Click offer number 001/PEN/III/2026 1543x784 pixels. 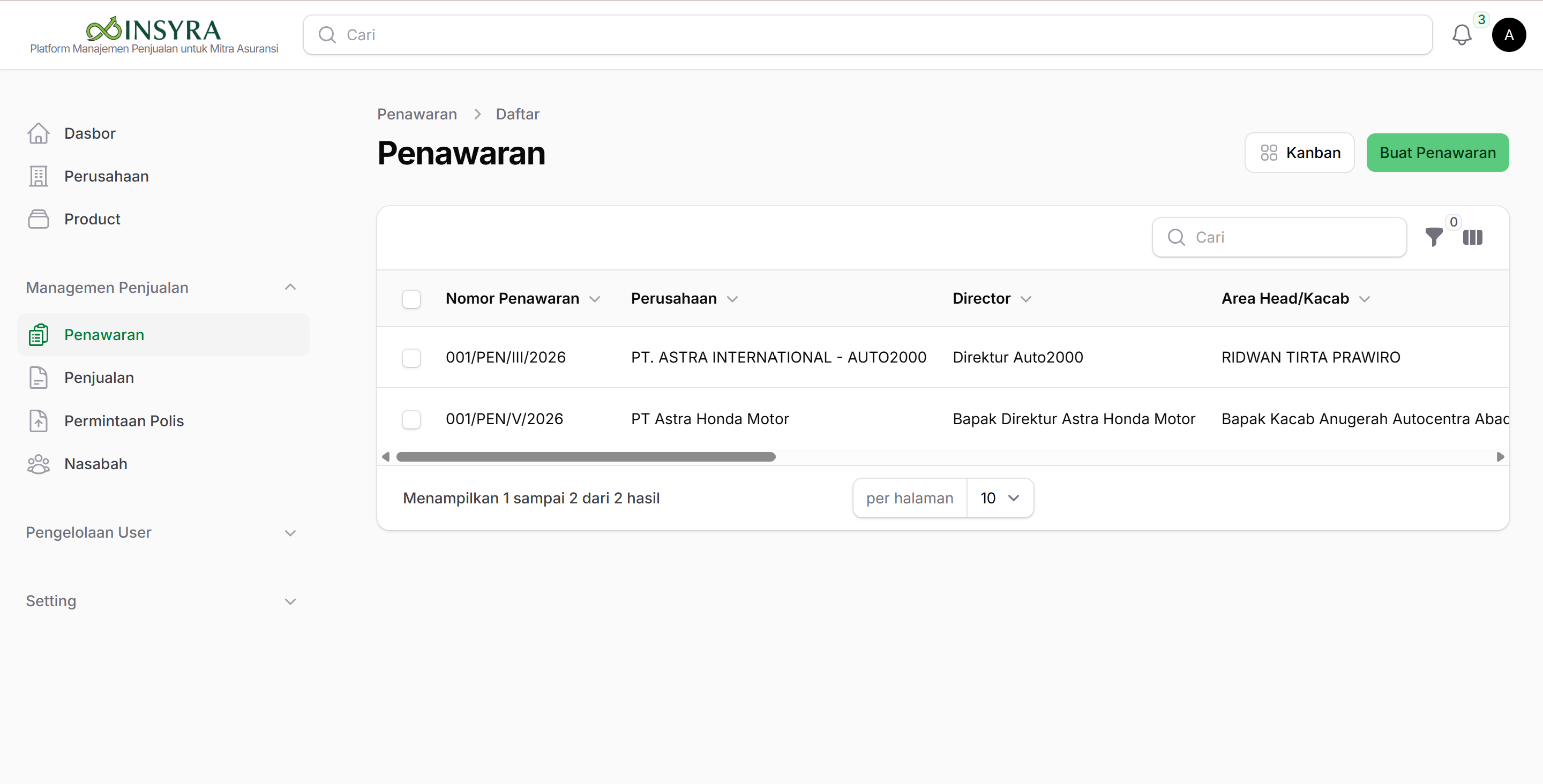pyautogui.click(x=506, y=358)
